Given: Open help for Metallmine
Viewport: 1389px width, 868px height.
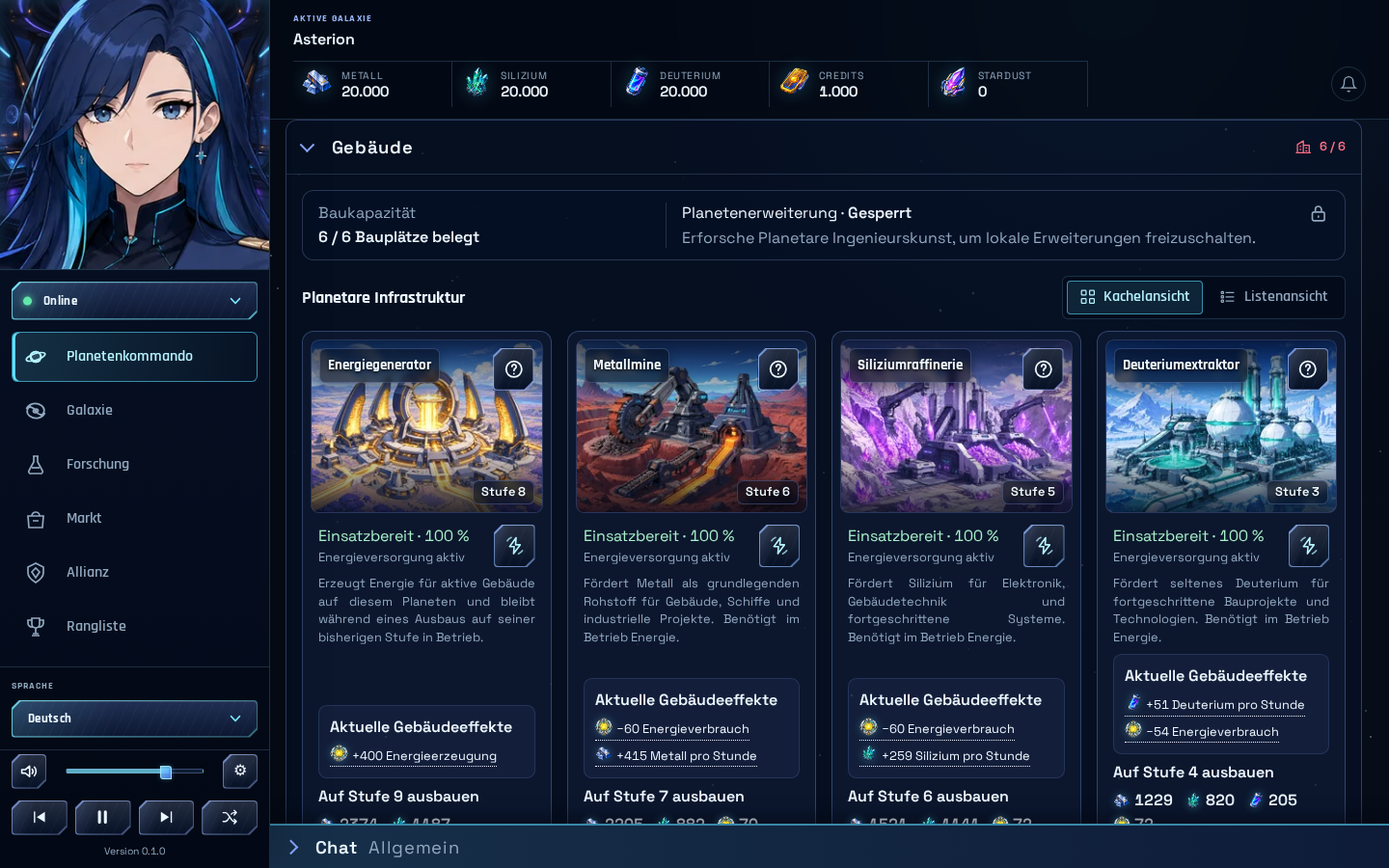Looking at the screenshot, I should click(778, 368).
